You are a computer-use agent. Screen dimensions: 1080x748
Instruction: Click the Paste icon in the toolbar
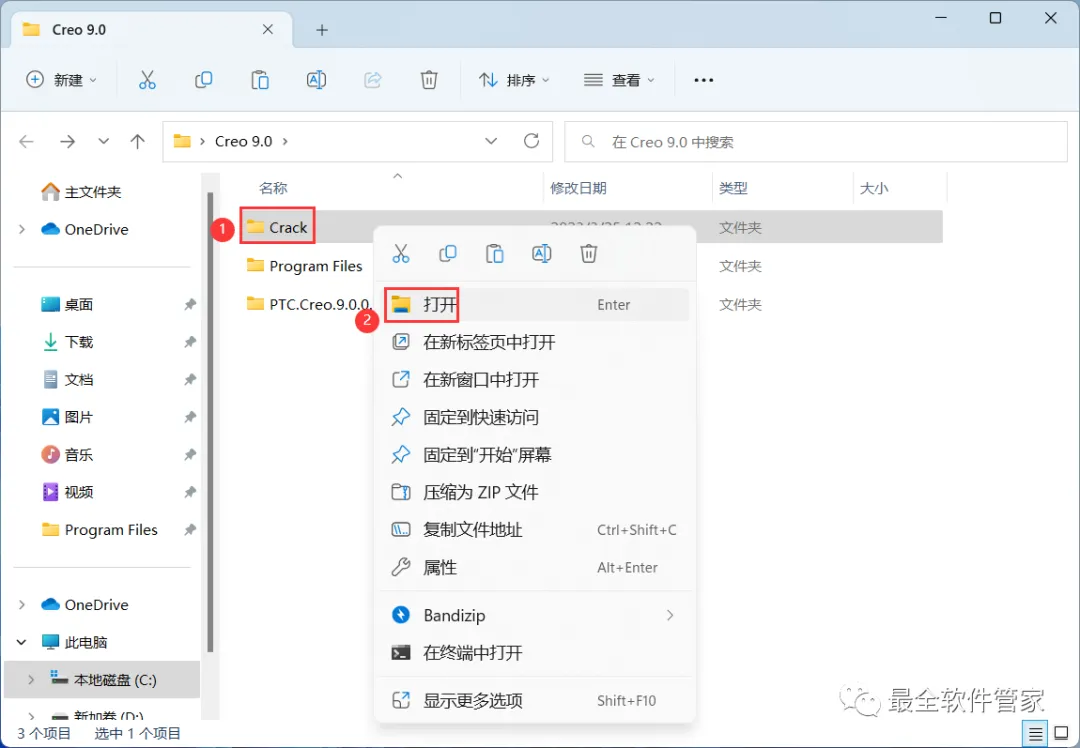(260, 80)
